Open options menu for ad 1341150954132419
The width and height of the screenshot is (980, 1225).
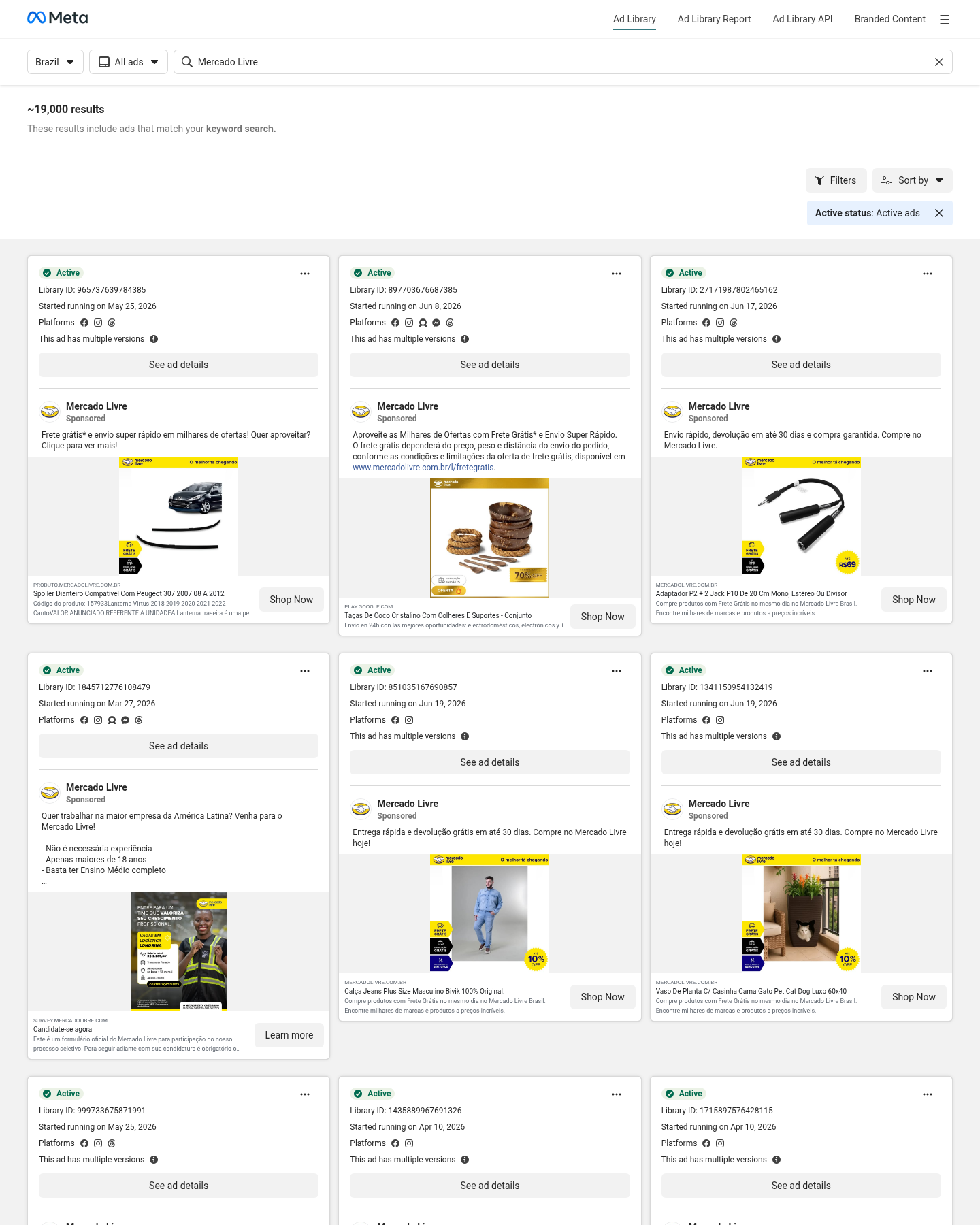coord(928,671)
